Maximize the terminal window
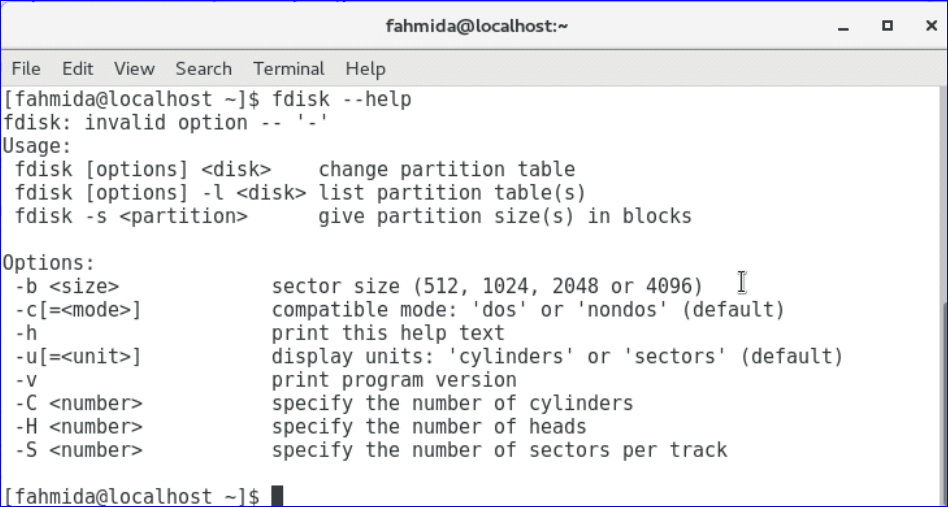This screenshot has width=948, height=507. tap(887, 26)
